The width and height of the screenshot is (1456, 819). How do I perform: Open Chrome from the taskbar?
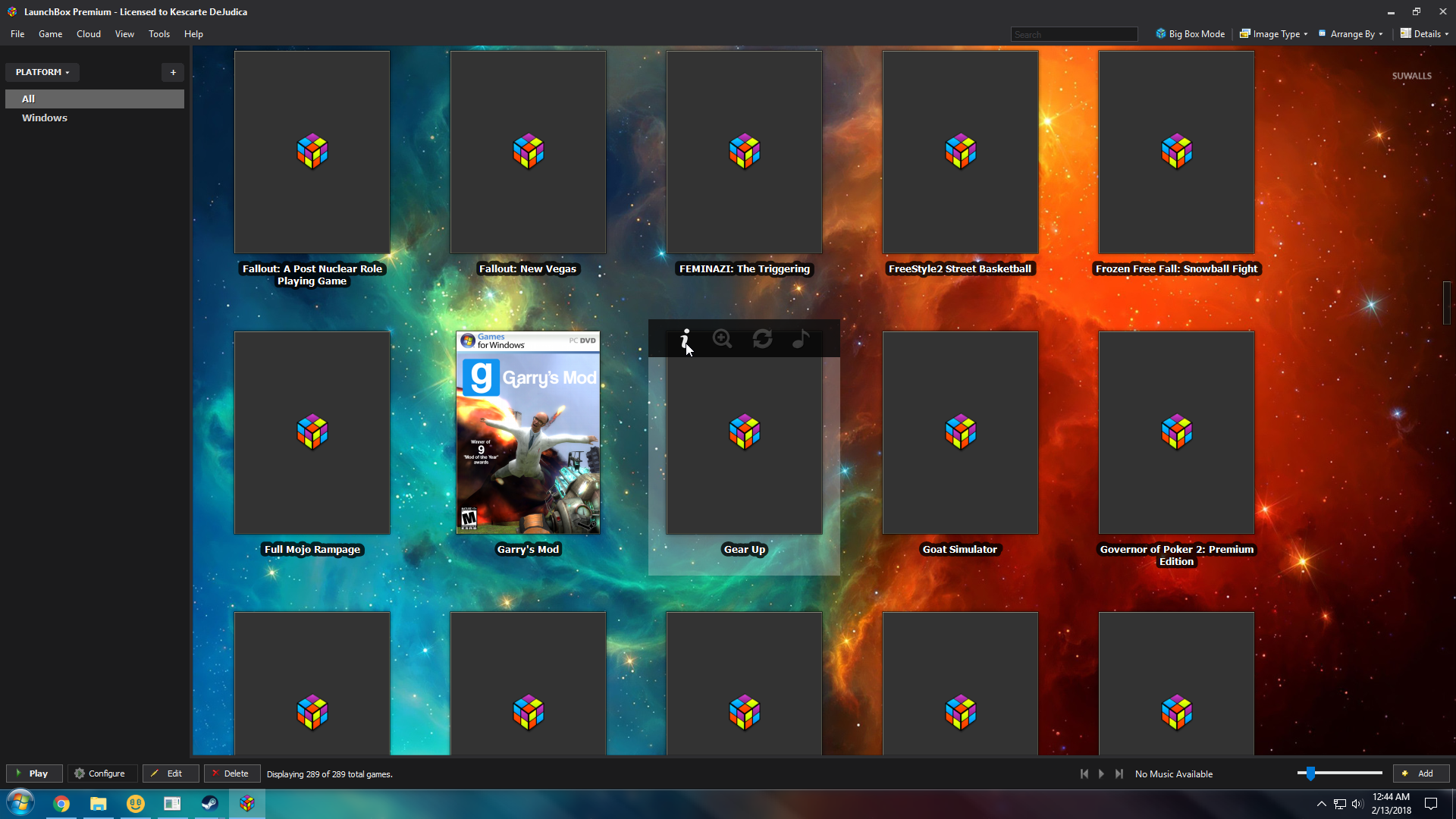61,803
